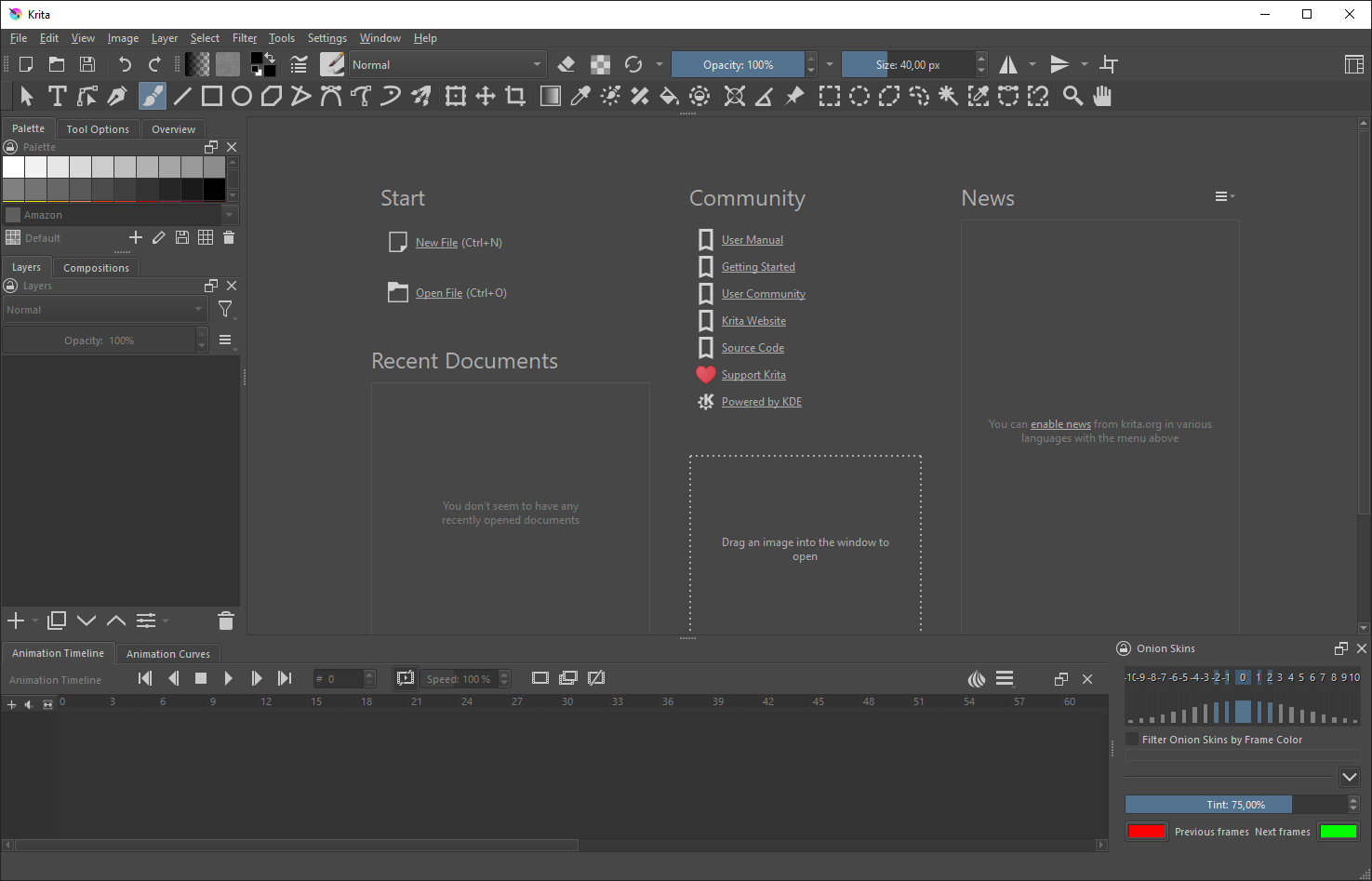
Task: Click the Undo arrow icon
Action: [x=125, y=64]
